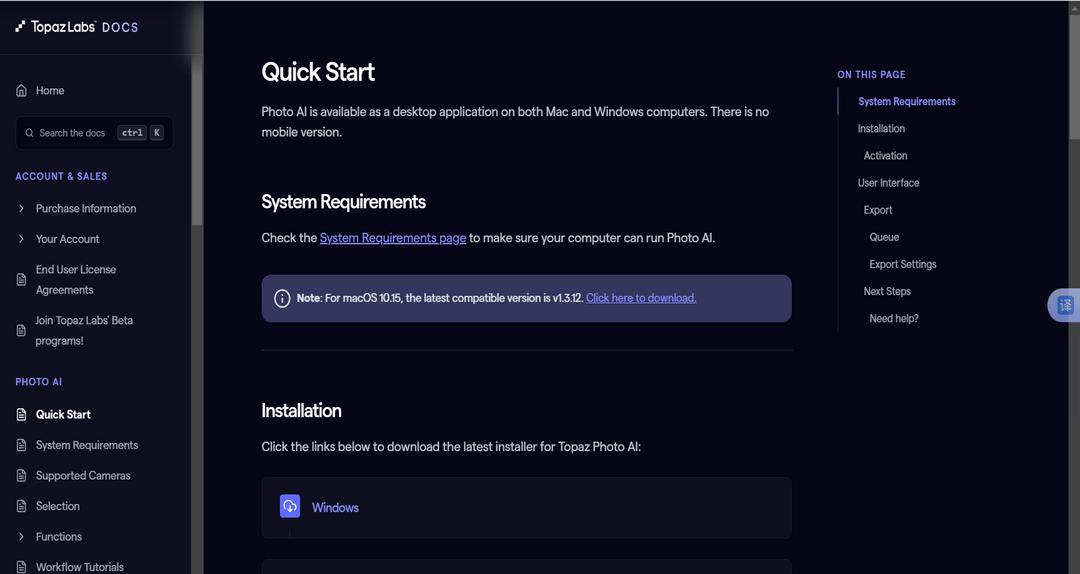
Task: Click the Beta programs document icon
Action: (x=22, y=331)
